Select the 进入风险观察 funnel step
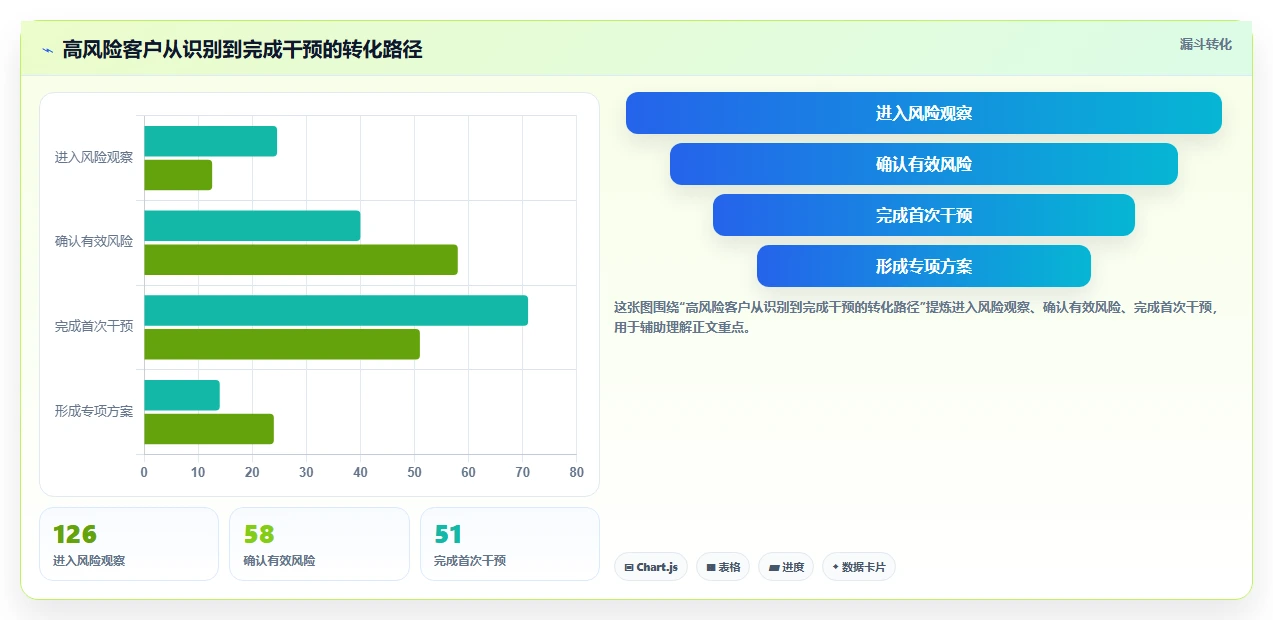This screenshot has width=1273, height=620. pos(923,113)
